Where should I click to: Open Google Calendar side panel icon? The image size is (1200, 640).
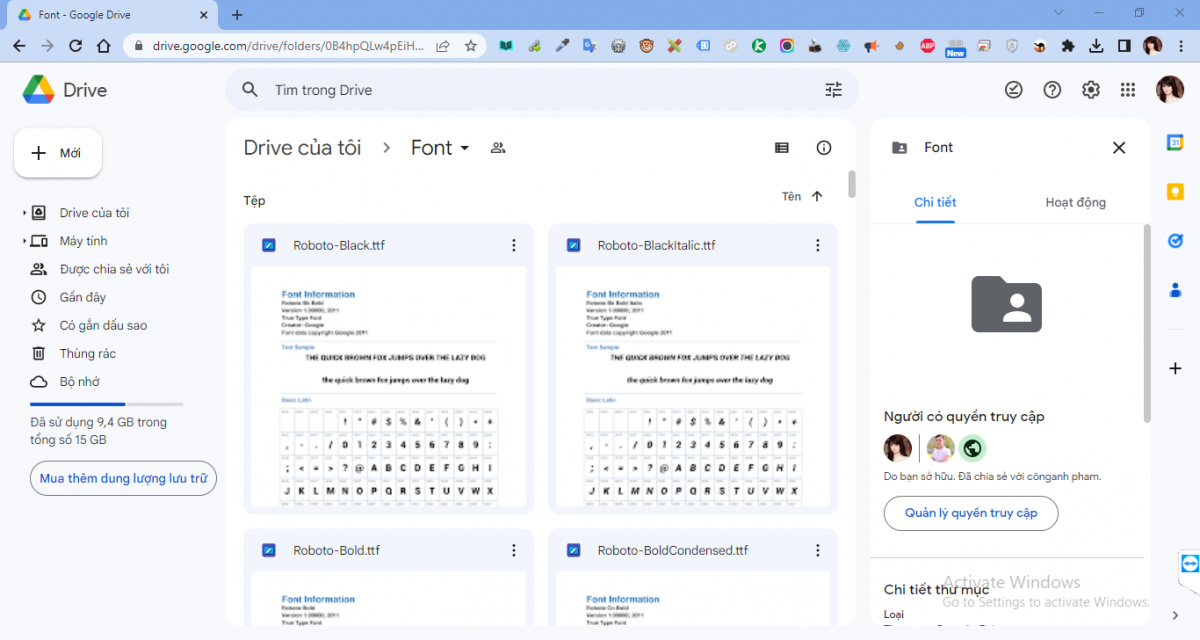1175,143
